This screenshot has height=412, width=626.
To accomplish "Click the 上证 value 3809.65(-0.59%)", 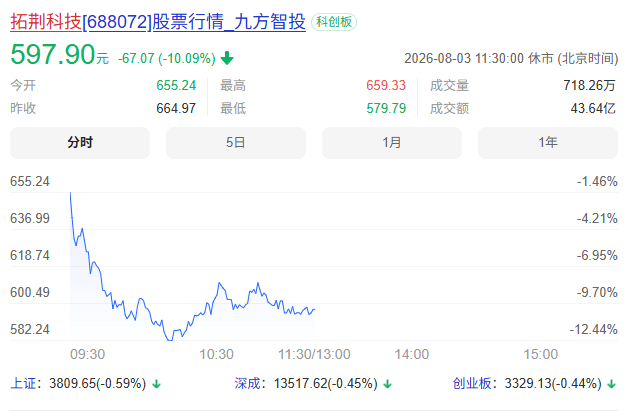I will 97,384.
